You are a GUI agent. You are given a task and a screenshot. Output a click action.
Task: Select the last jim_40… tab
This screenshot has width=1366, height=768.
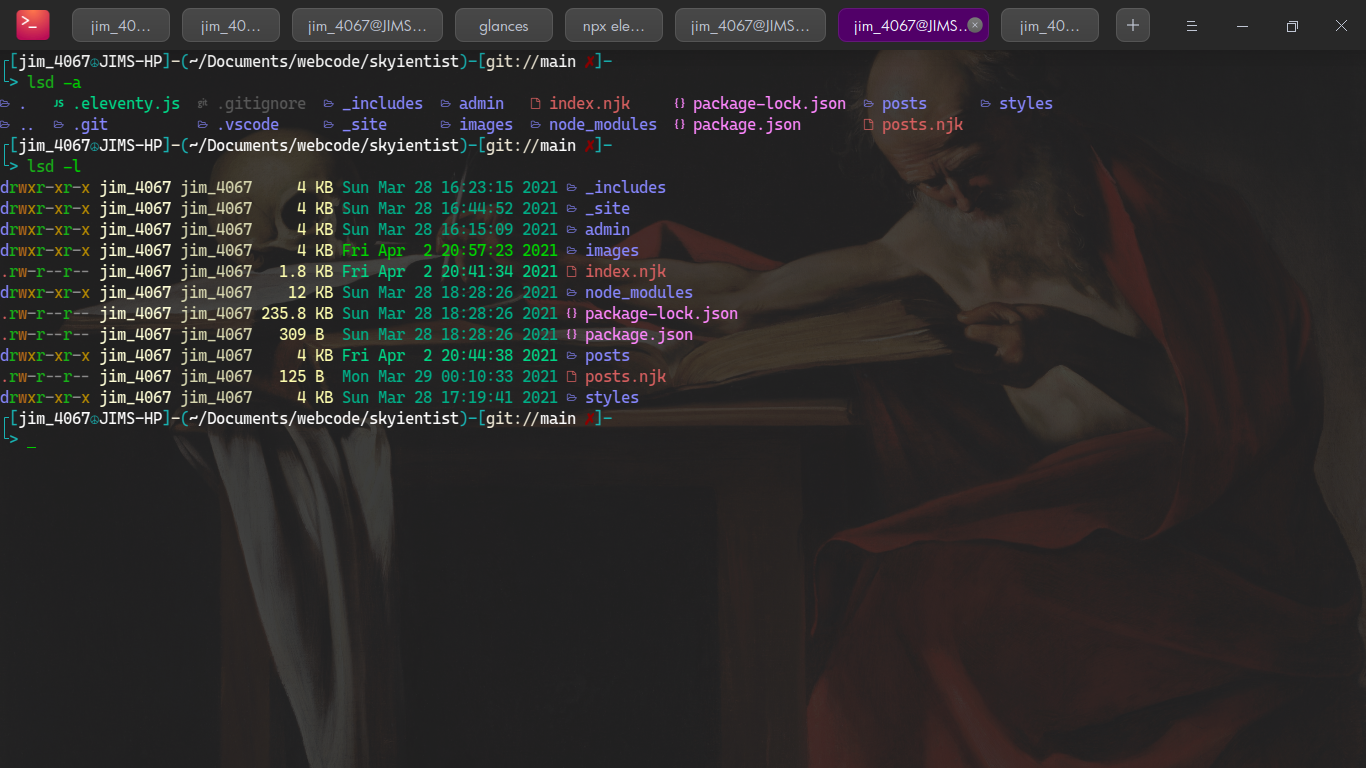pos(1049,24)
